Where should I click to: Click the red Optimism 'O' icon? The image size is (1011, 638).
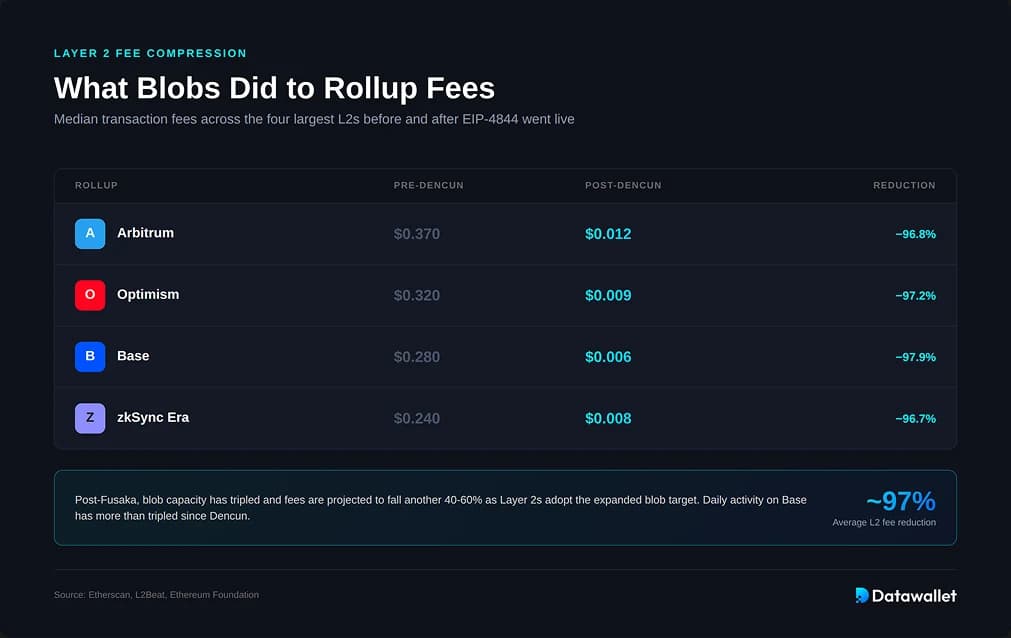point(90,295)
